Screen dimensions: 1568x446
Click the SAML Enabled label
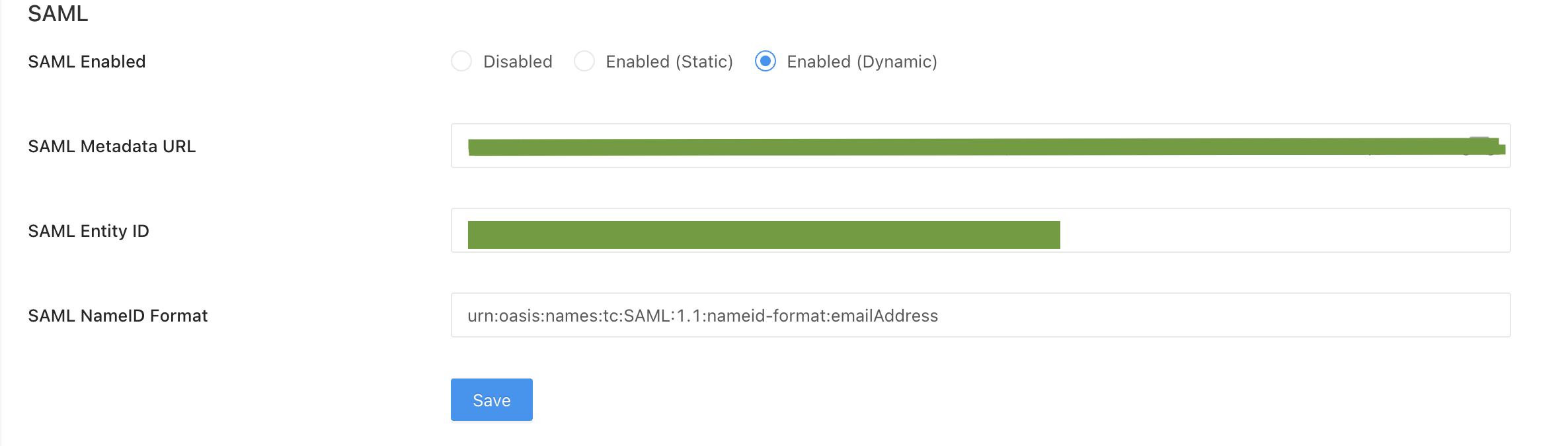coord(86,62)
